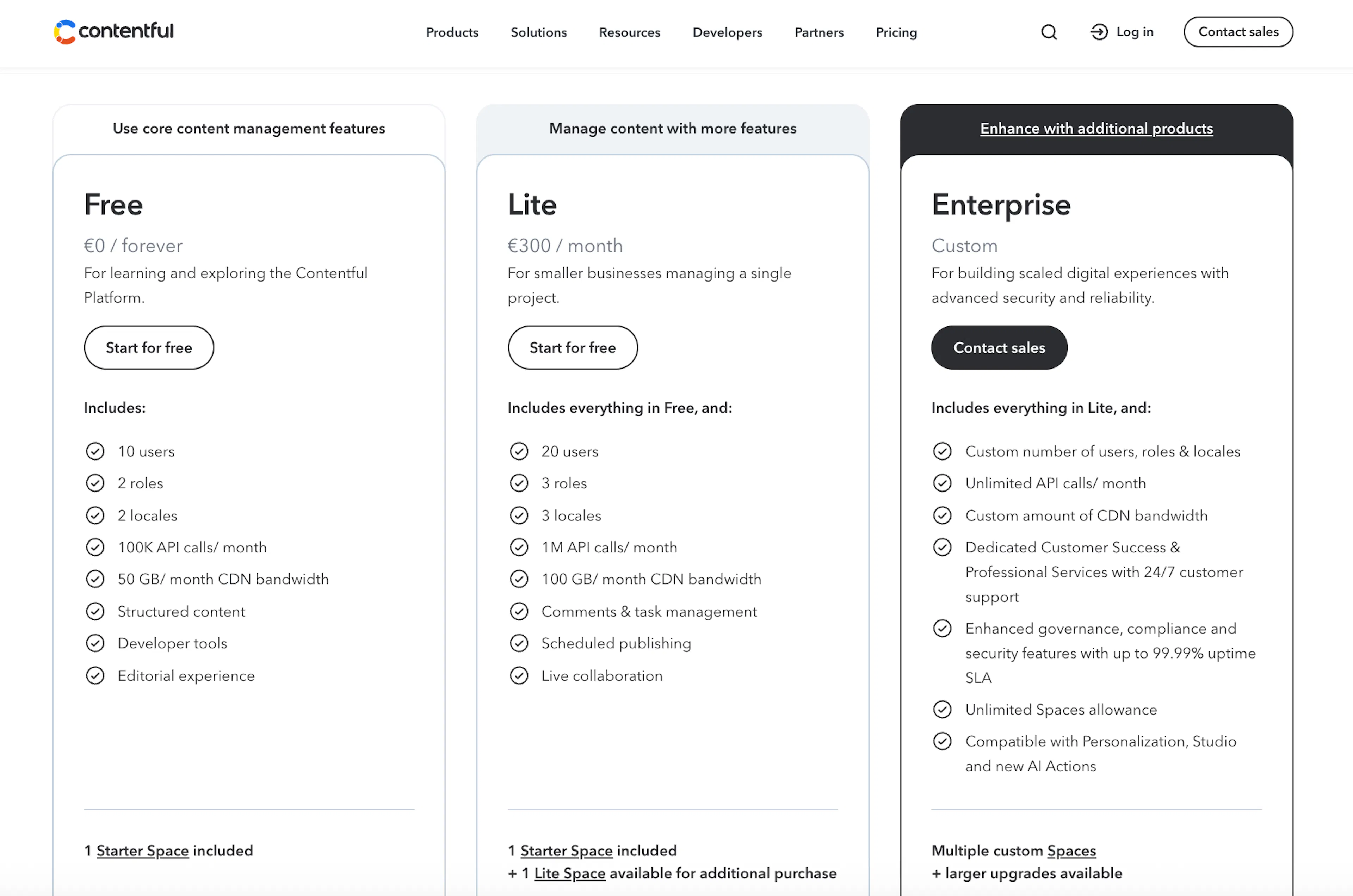Click check icon beside Structured content
This screenshot has height=896, width=1353.
click(95, 611)
